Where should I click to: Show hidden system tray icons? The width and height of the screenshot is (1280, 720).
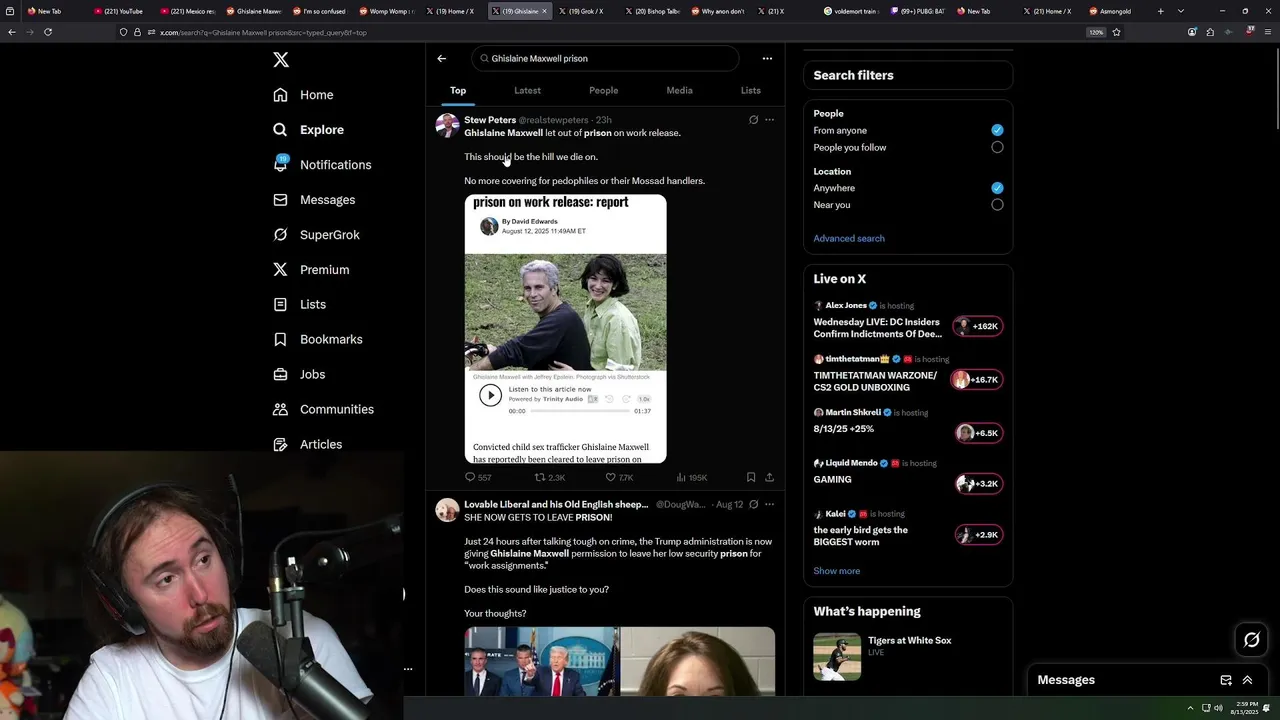click(x=1190, y=708)
